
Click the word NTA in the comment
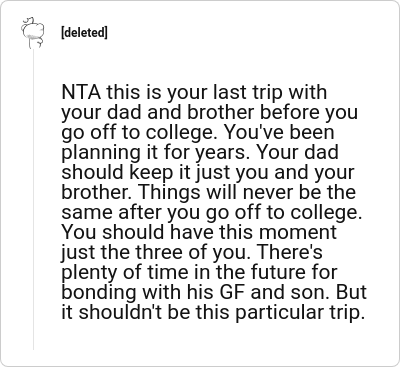point(81,92)
